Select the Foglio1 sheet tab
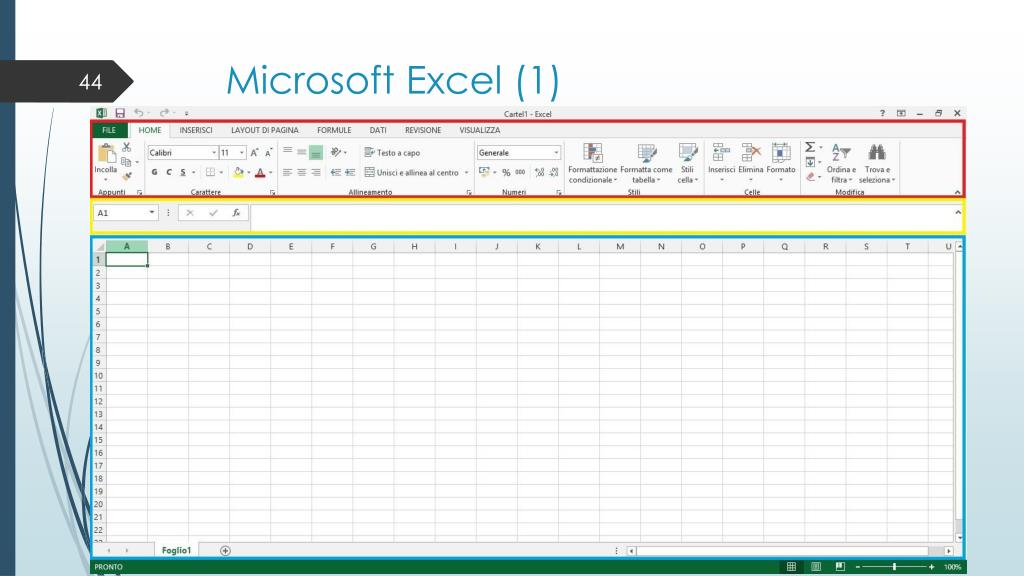Screen dimensions: 1024x576 tap(176, 551)
